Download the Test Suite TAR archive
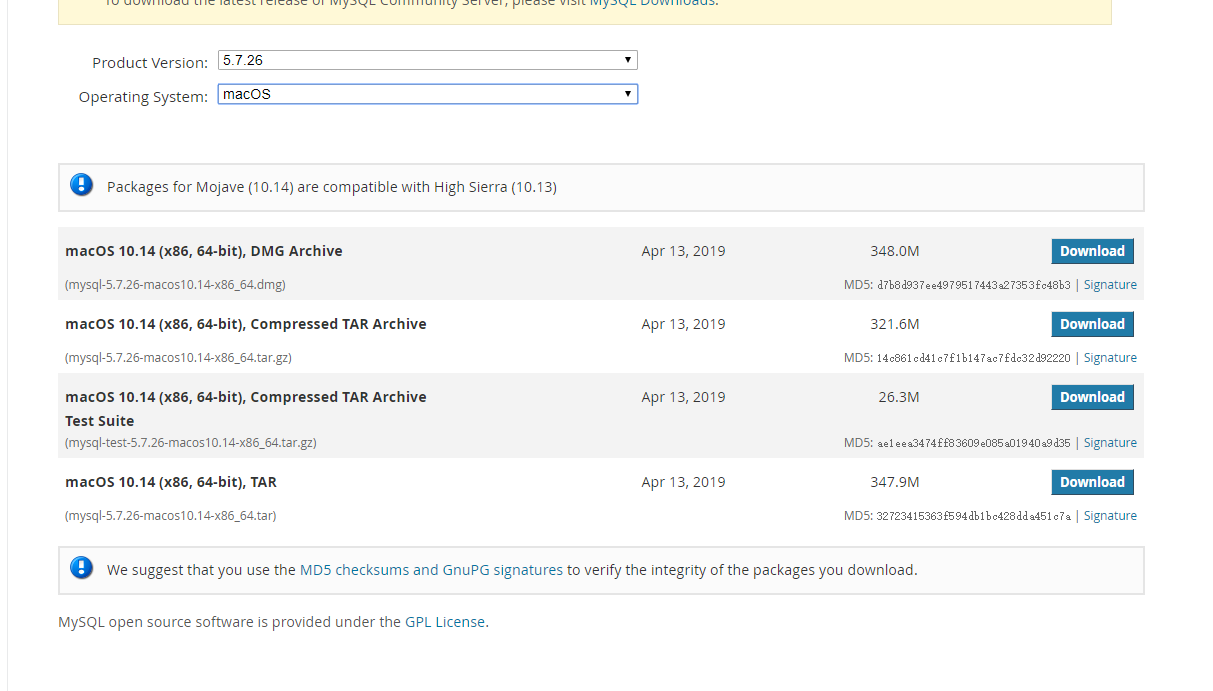Screen dimensions: 1213x691 tap(1092, 397)
